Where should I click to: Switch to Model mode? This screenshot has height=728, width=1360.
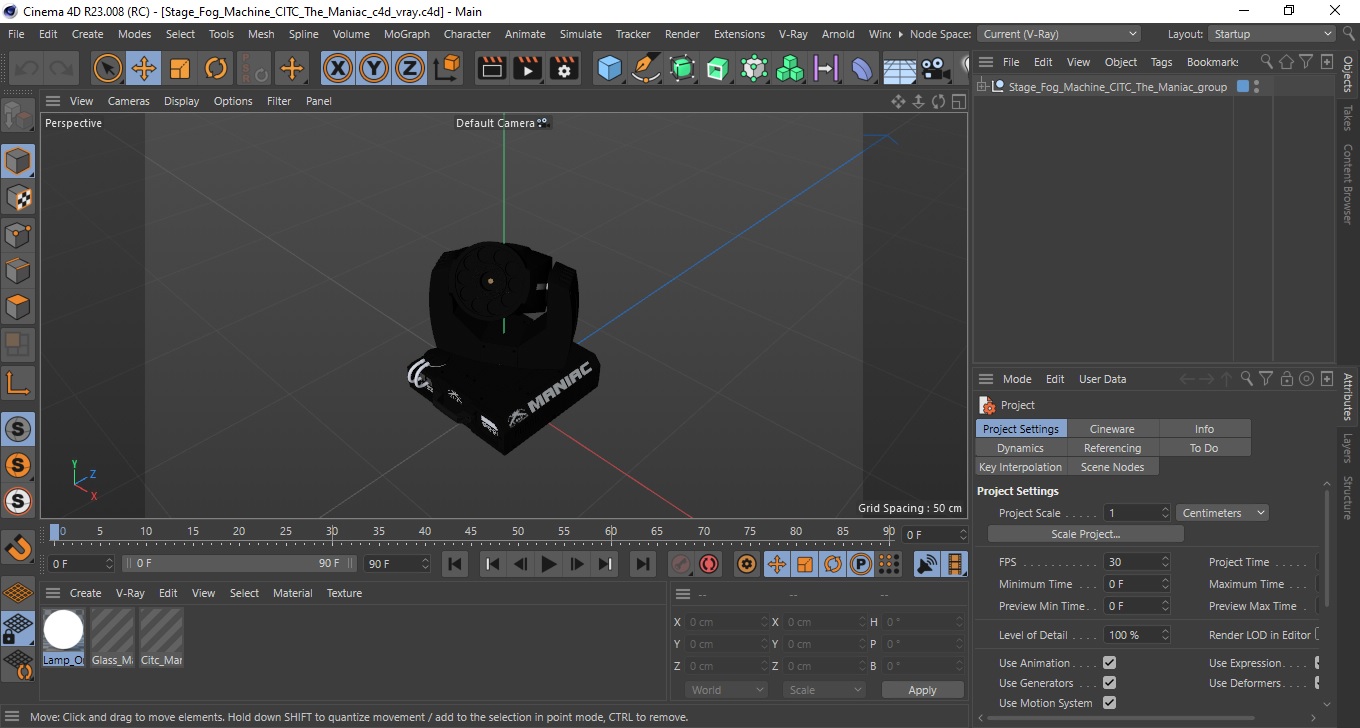point(18,160)
